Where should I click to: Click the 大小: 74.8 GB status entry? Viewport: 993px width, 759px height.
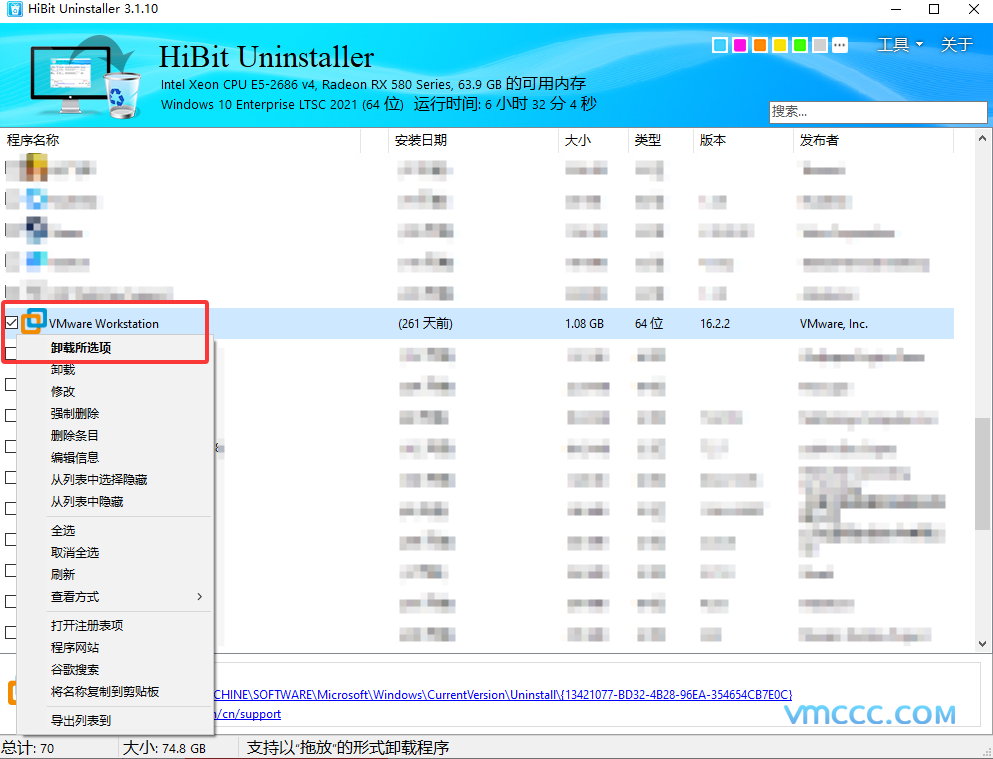(164, 748)
